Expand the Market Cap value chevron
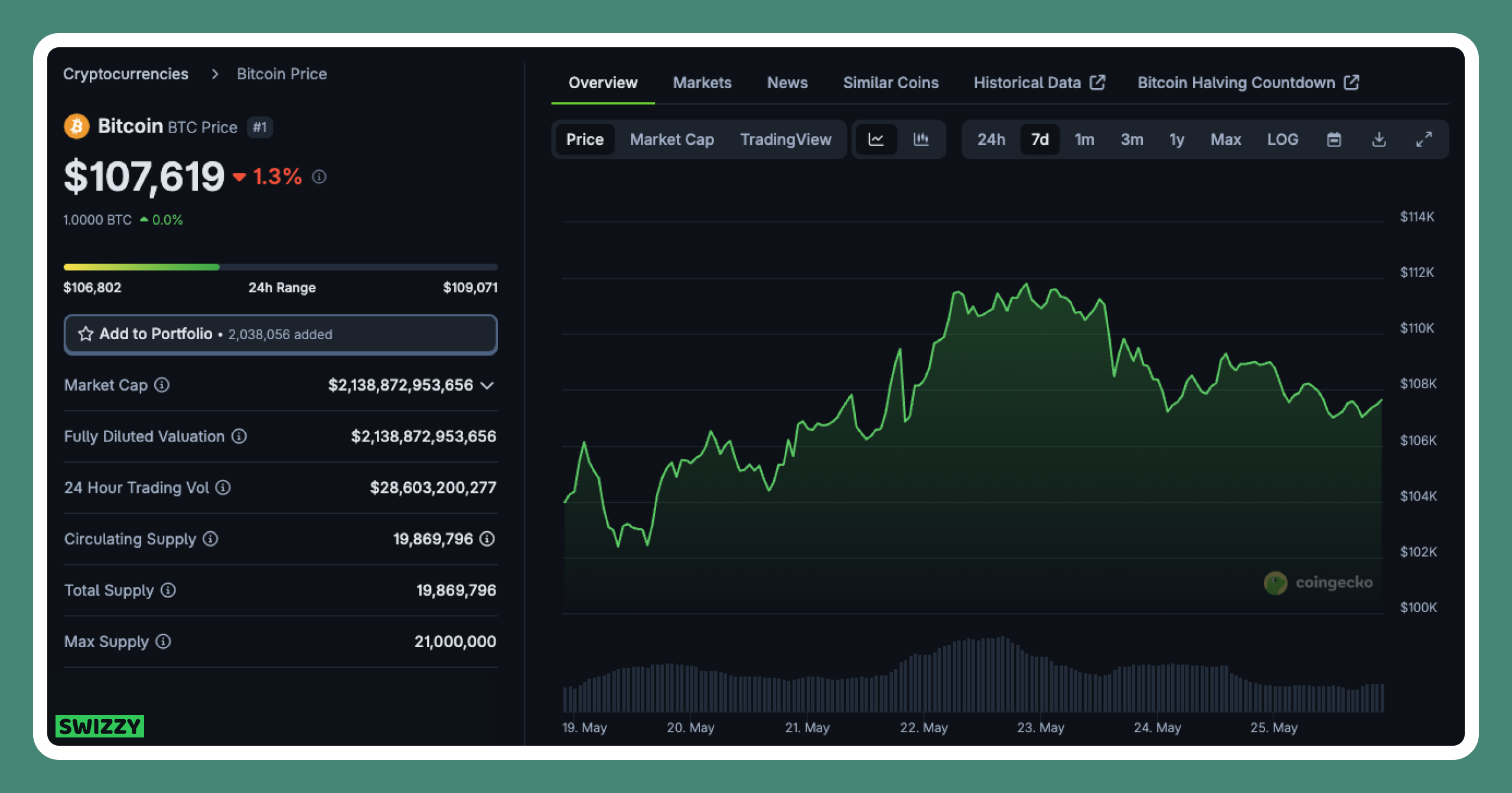Viewport: 1512px width, 793px height. coord(487,385)
